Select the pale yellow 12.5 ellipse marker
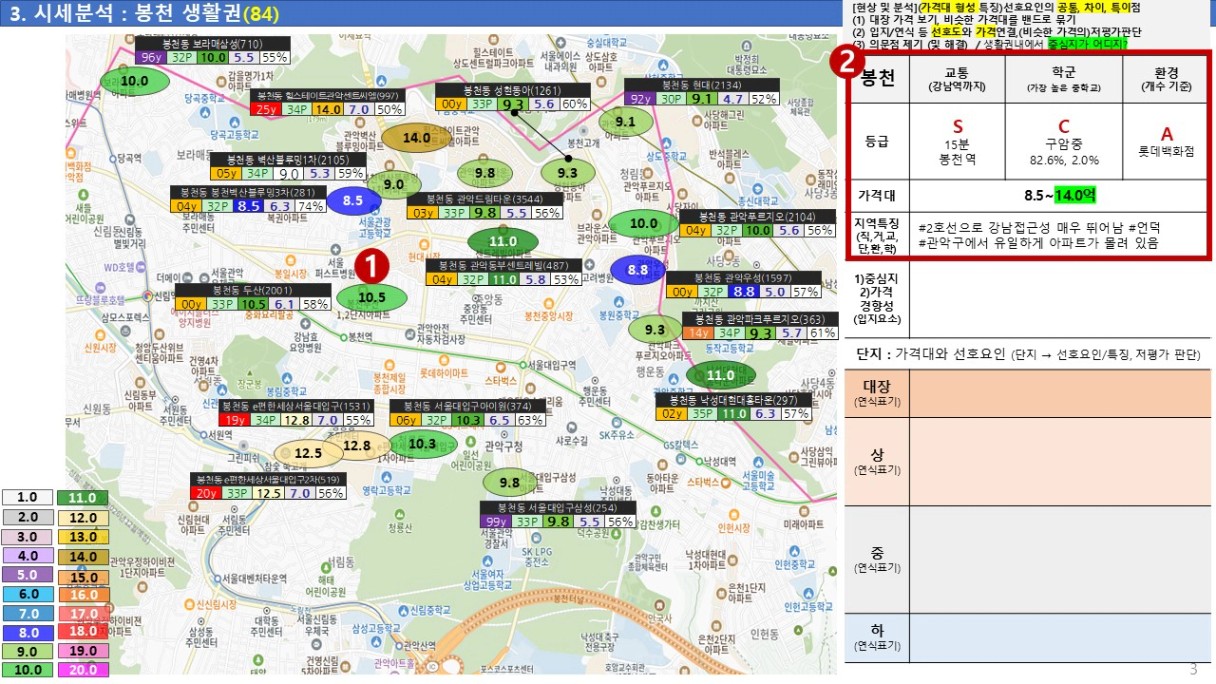Image resolution: width=1216 pixels, height=684 pixels. (309, 453)
